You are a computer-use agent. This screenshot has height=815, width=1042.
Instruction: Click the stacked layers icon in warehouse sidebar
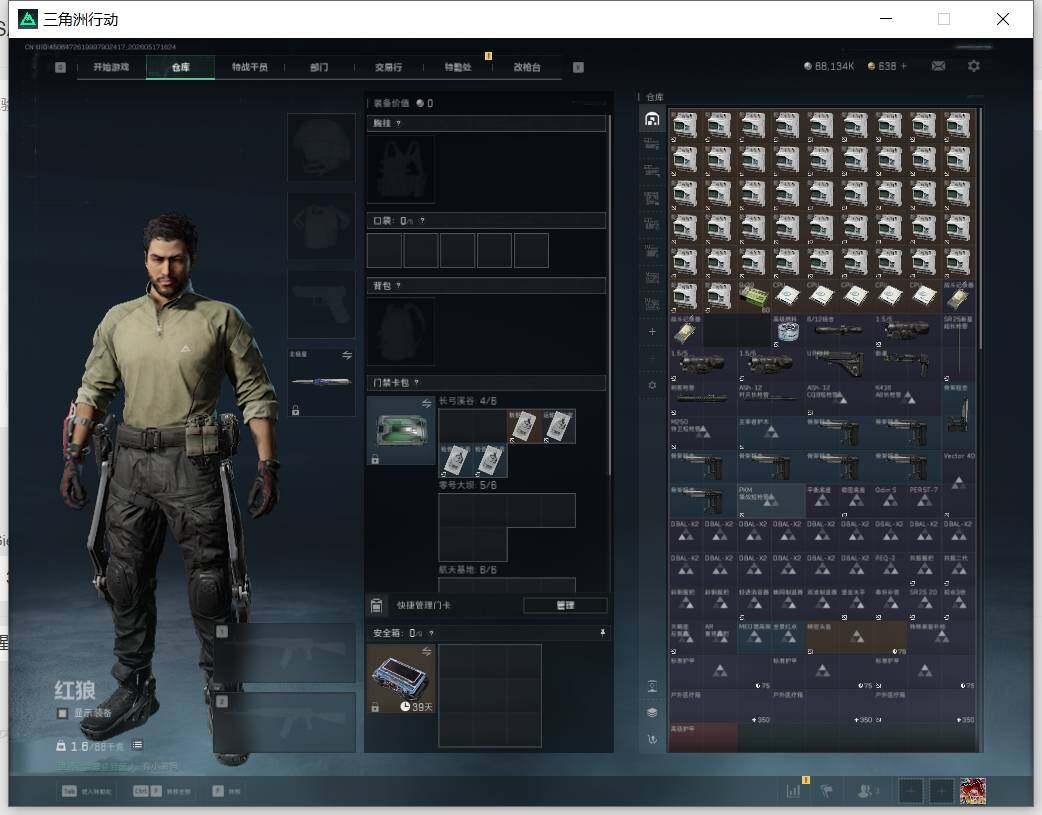653,713
